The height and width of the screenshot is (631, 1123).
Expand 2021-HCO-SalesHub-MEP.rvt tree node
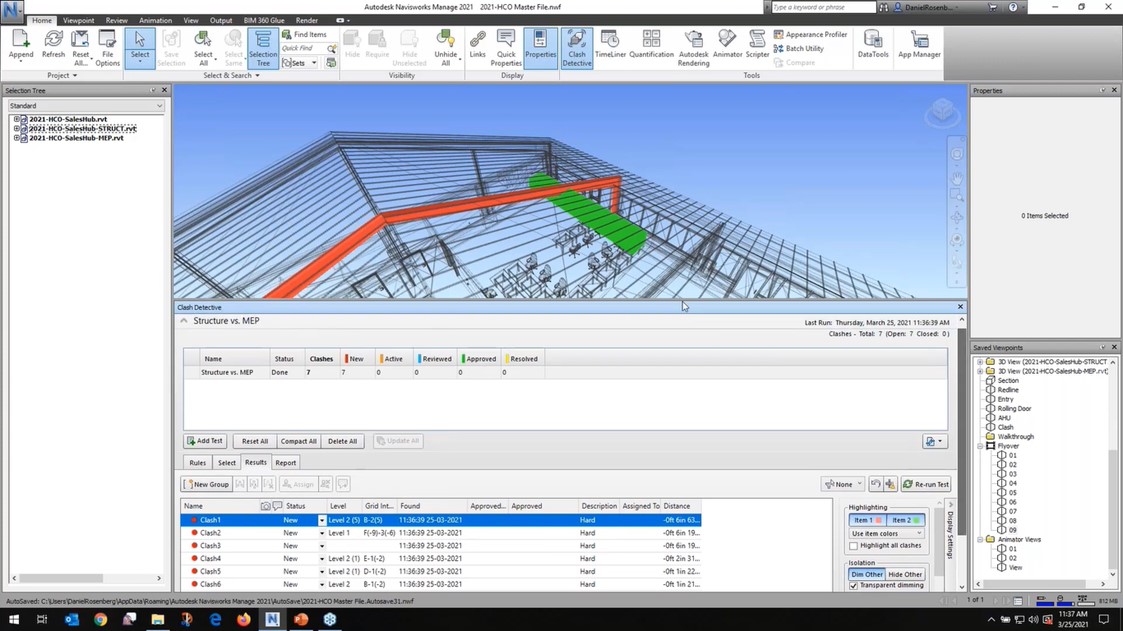(16, 138)
